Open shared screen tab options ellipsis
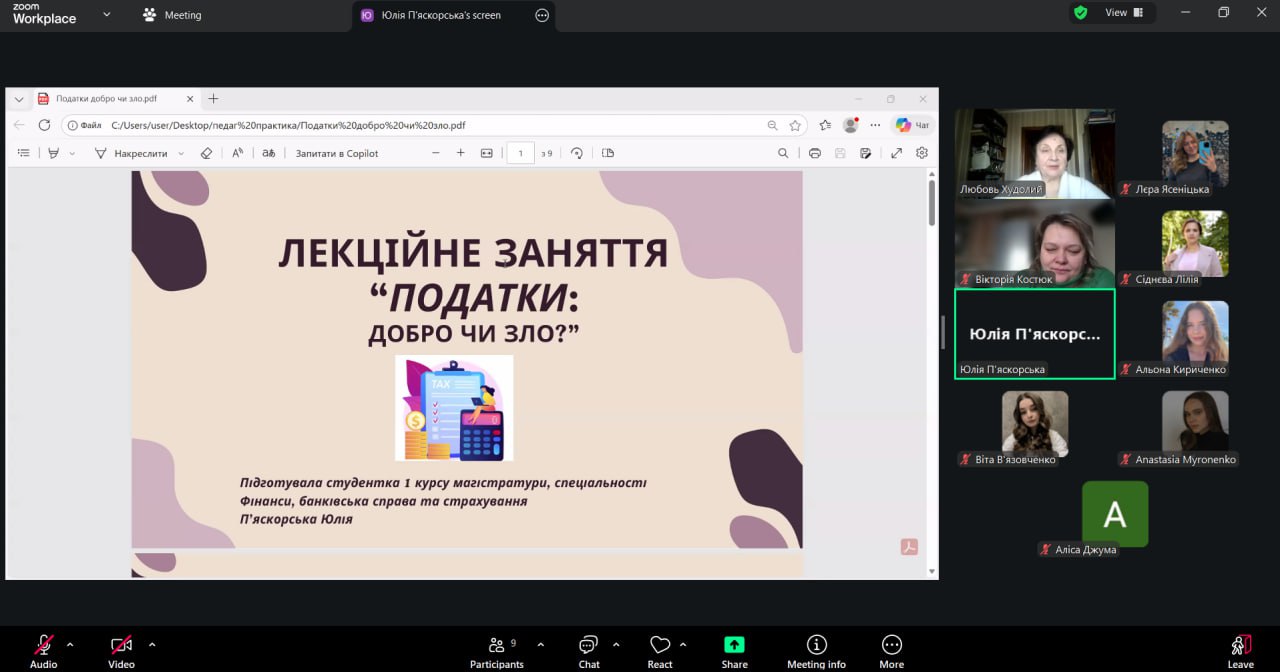 (x=542, y=15)
